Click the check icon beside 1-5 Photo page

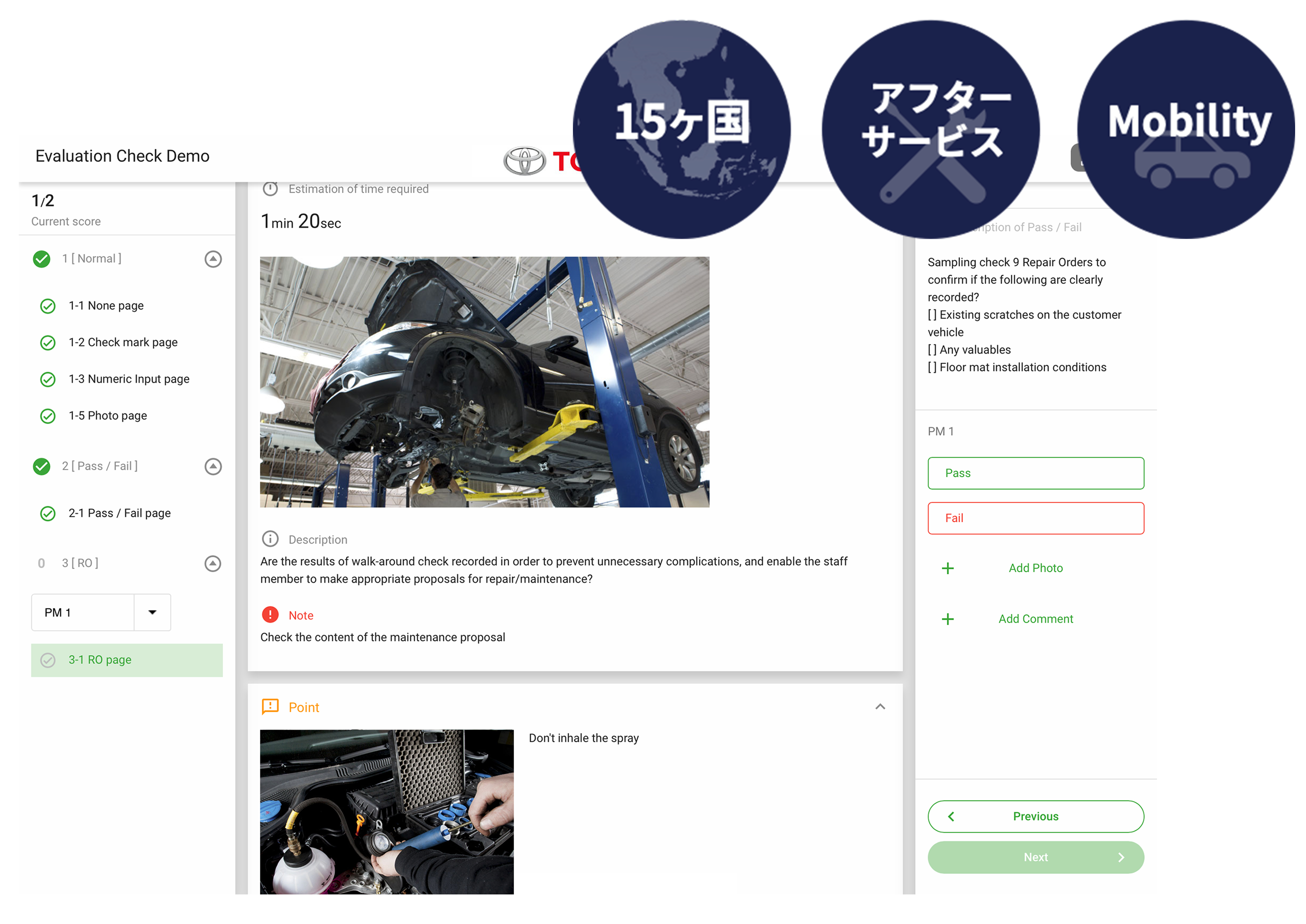[48, 416]
